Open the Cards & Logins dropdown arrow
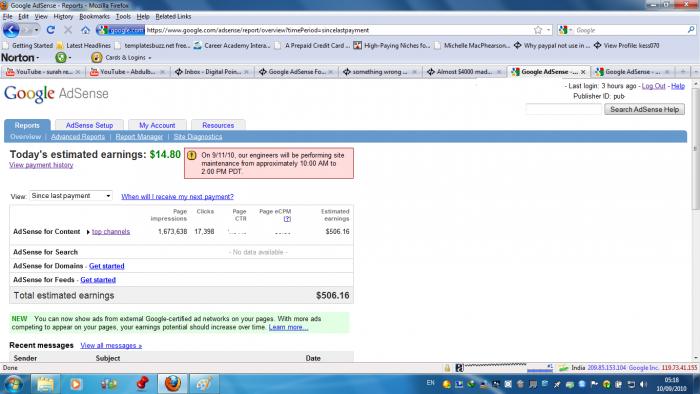Image resolution: width=700 pixels, height=394 pixels. (x=150, y=58)
